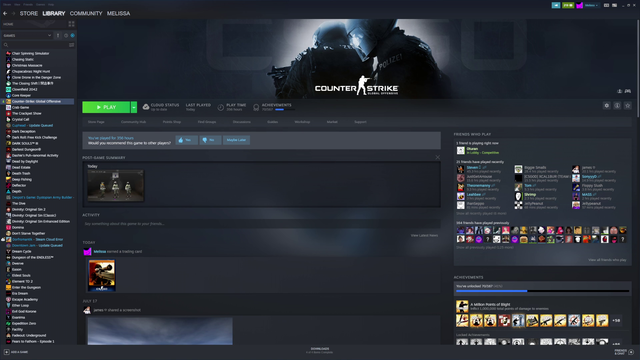Open the Market link
The height and width of the screenshot is (360, 640).
pos(332,122)
